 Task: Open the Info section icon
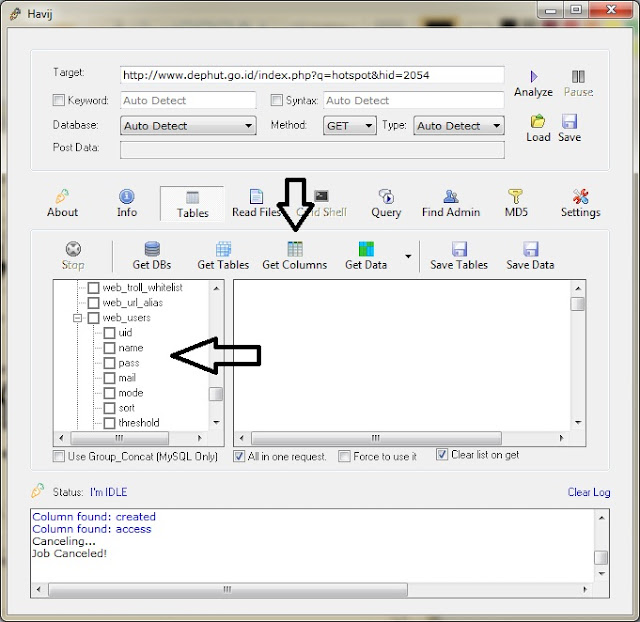pyautogui.click(x=127, y=196)
